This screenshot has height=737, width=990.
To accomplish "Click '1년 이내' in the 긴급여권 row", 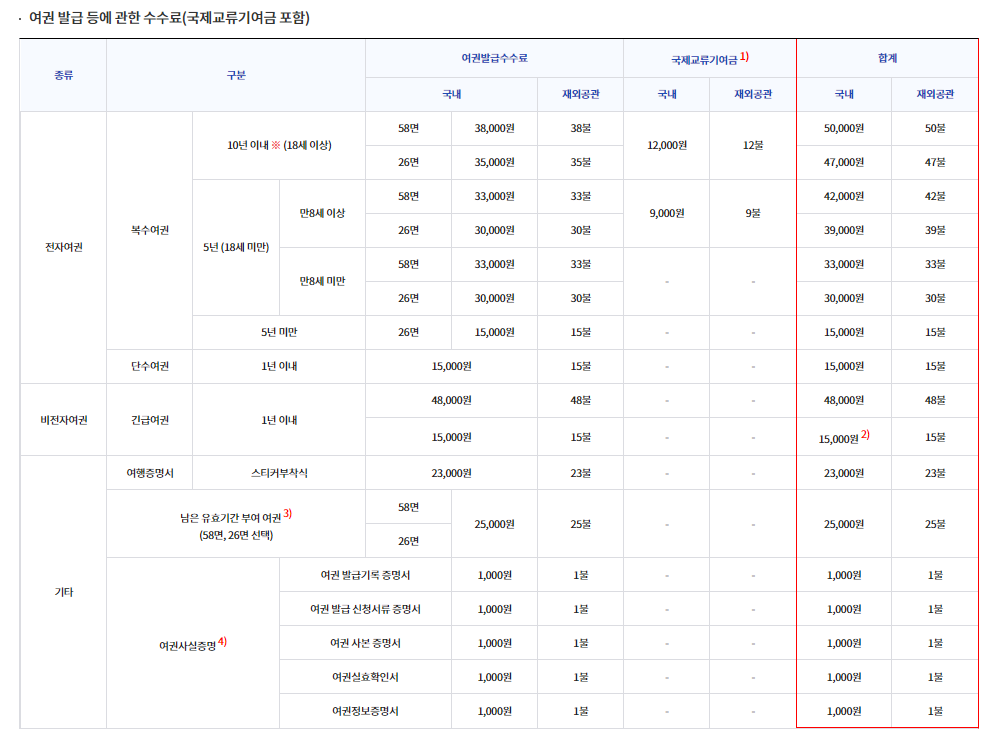I will [279, 420].
